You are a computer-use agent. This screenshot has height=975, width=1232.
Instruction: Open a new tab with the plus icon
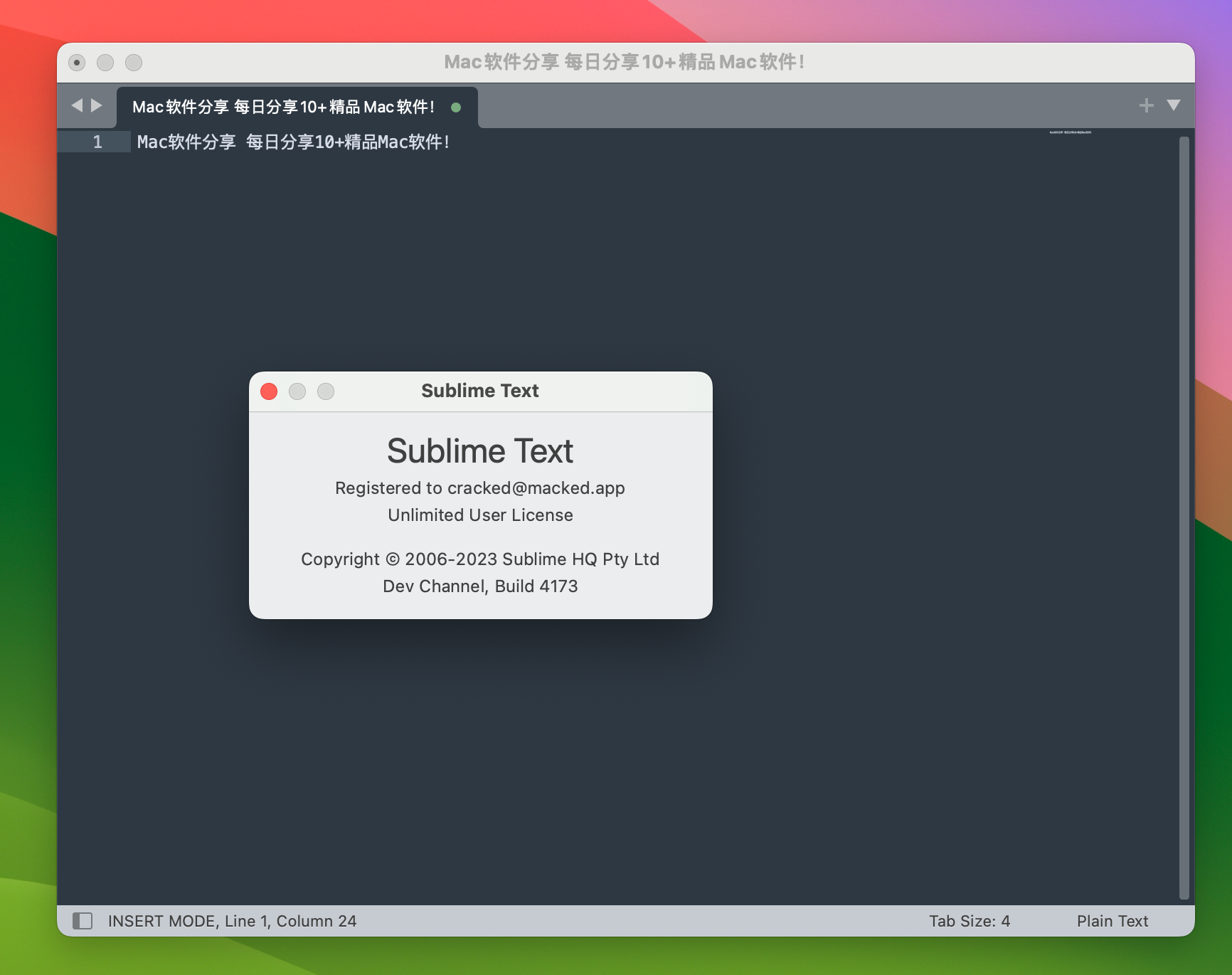pyautogui.click(x=1146, y=105)
